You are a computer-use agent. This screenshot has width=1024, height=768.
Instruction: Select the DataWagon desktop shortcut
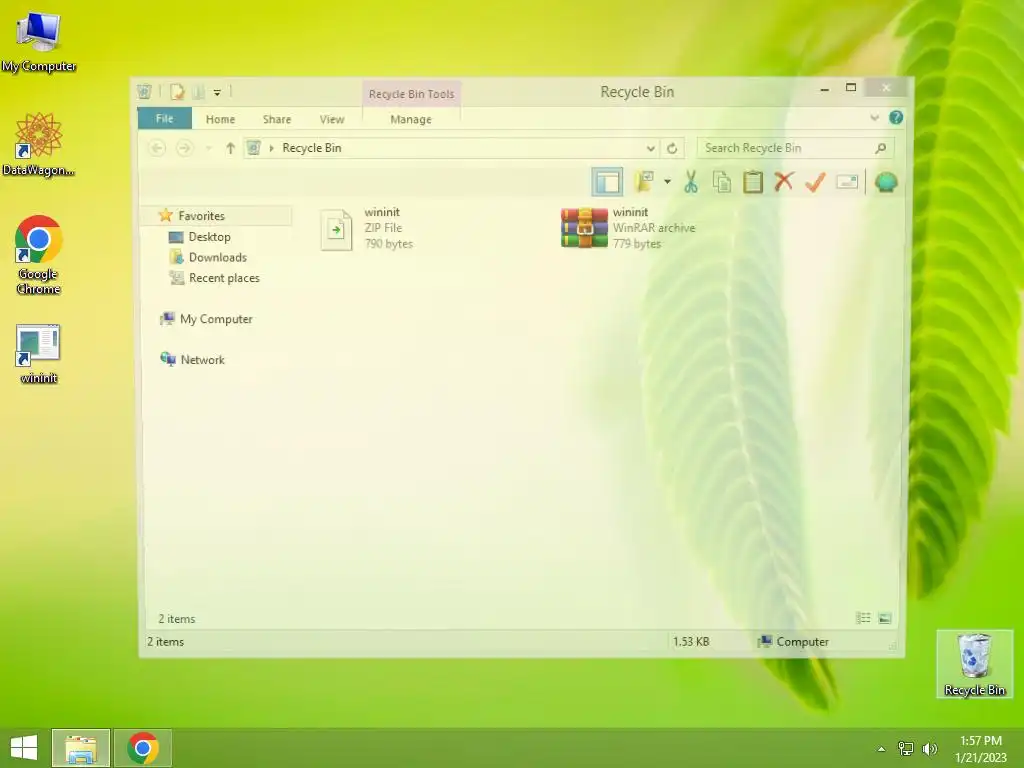[x=39, y=144]
